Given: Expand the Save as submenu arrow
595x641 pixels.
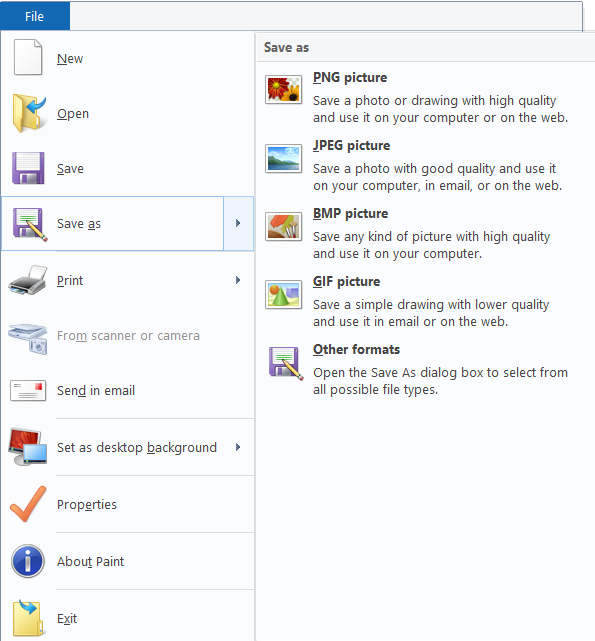Looking at the screenshot, I should (238, 223).
